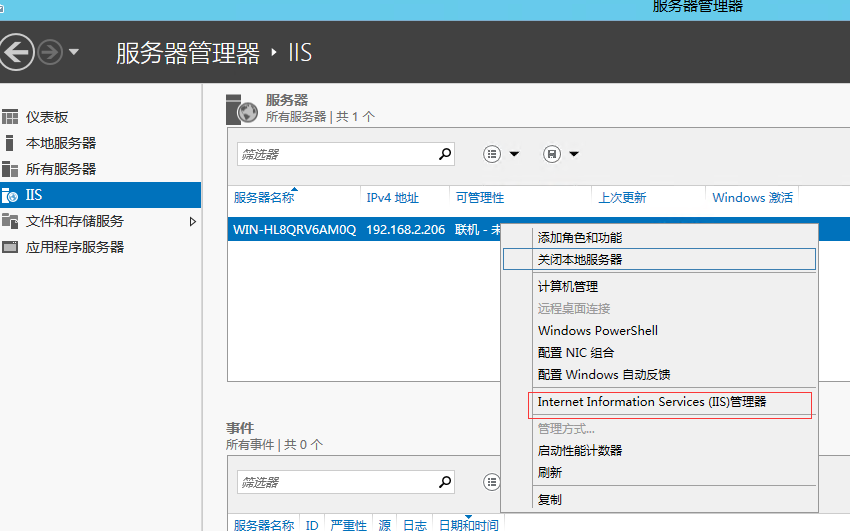Select Windows PowerShell in the context menu
Screen dimensions: 850x531
tap(597, 331)
